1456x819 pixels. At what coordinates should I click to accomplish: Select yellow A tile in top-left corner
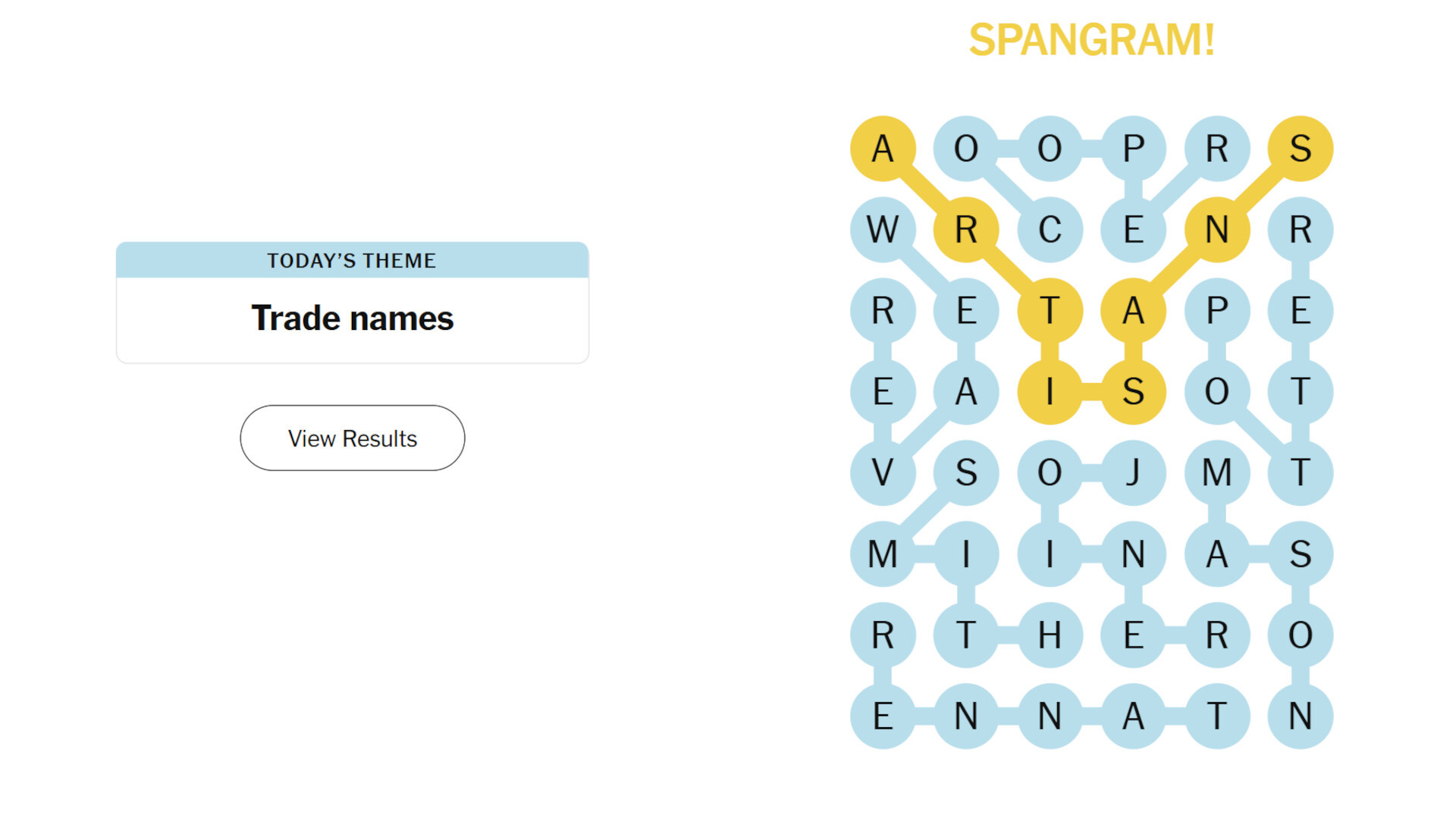click(x=883, y=149)
